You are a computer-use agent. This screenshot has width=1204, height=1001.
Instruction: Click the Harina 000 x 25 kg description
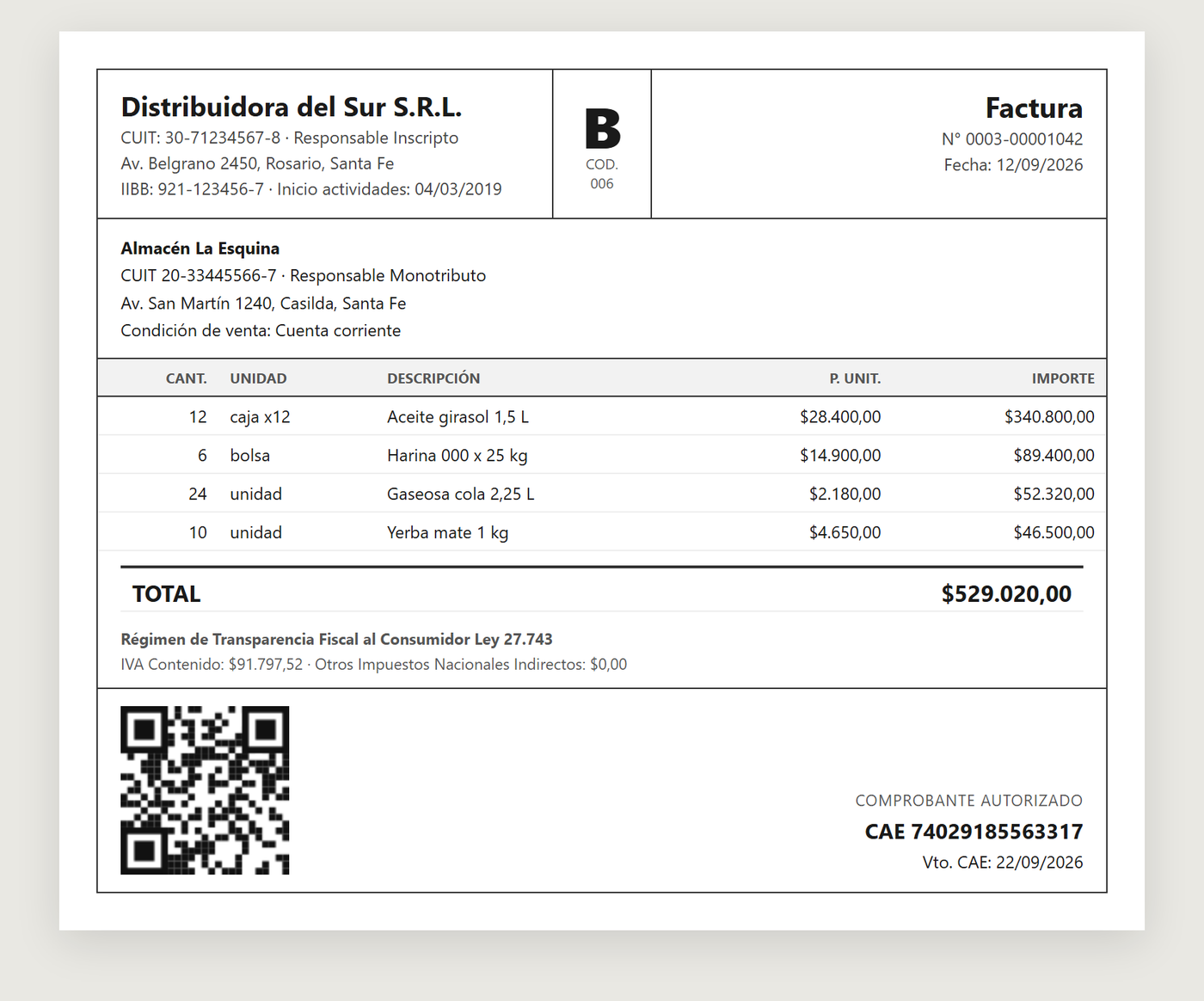(x=458, y=456)
